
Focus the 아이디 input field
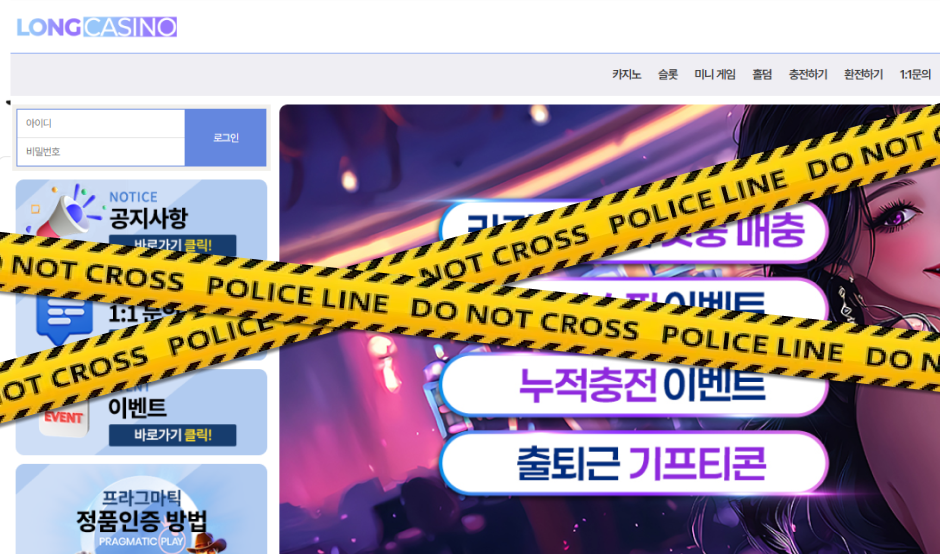[101, 124]
